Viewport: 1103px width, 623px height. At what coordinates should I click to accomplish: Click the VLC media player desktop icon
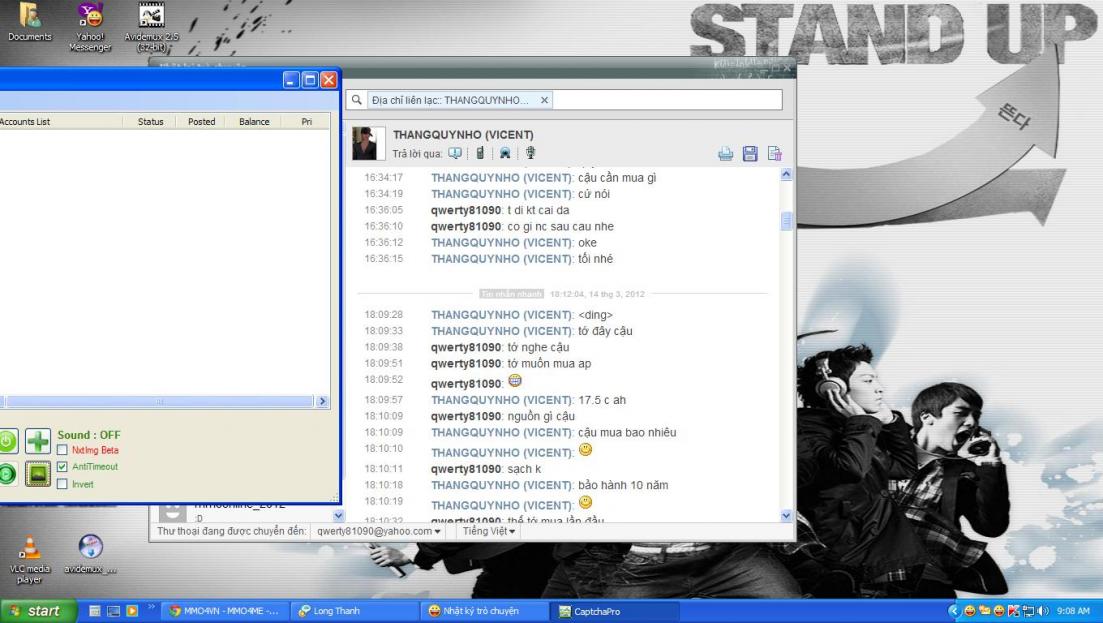point(30,560)
